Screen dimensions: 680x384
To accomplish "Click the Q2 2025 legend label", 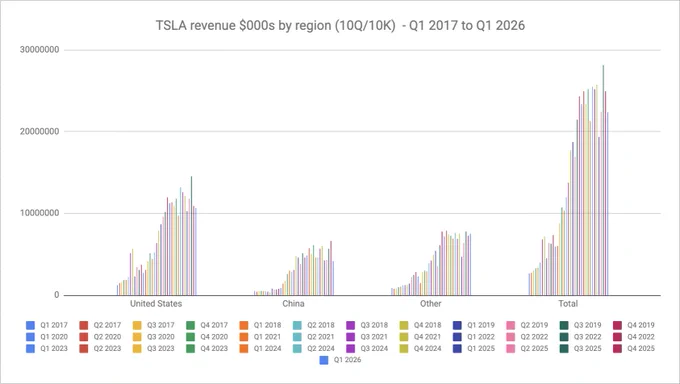I will [x=534, y=348].
